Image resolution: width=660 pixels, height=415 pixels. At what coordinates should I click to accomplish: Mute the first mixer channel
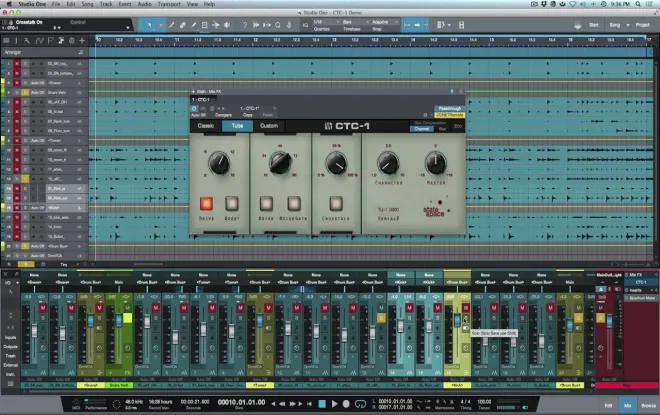(43, 308)
